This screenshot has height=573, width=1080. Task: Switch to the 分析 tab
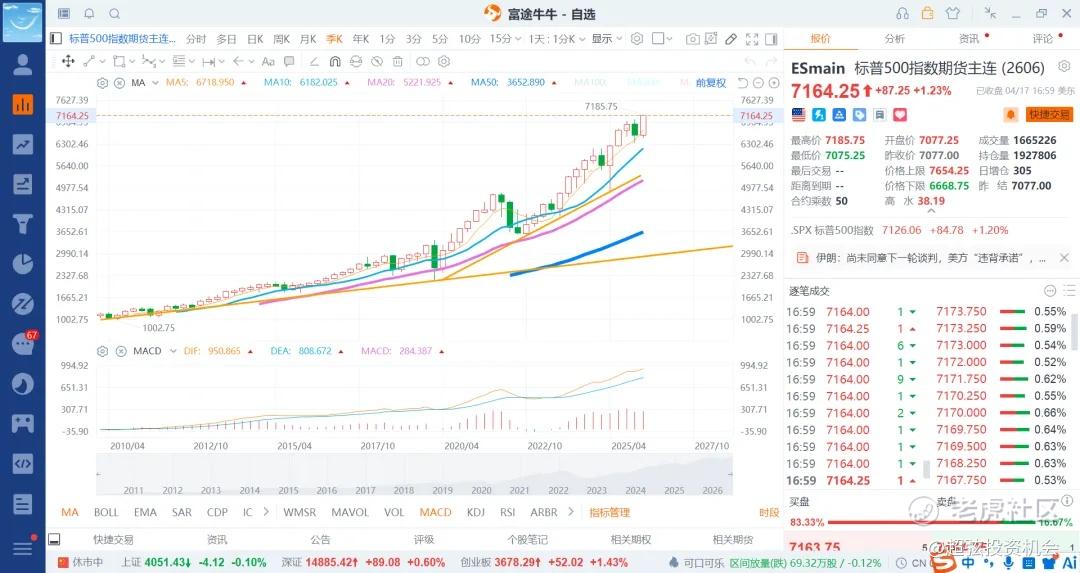pyautogui.click(x=895, y=39)
